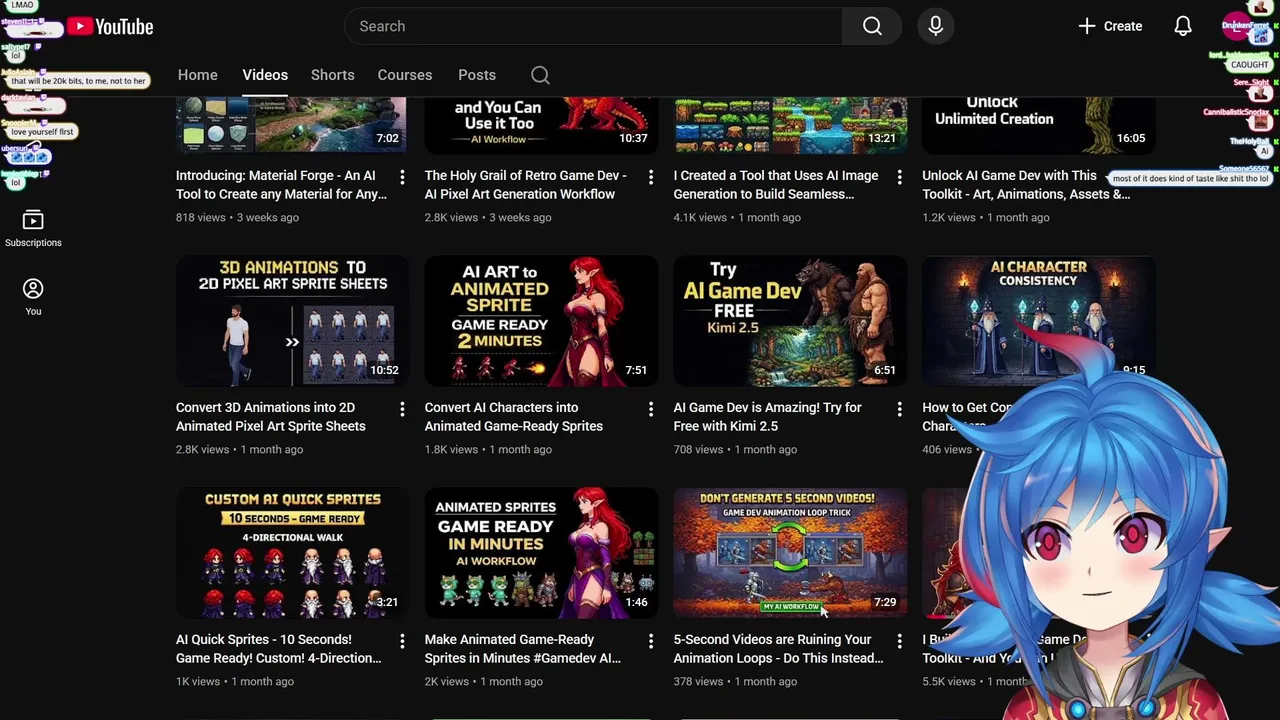Open the Material Forge video thumbnail
The width and height of the screenshot is (1280, 720).
click(x=292, y=125)
